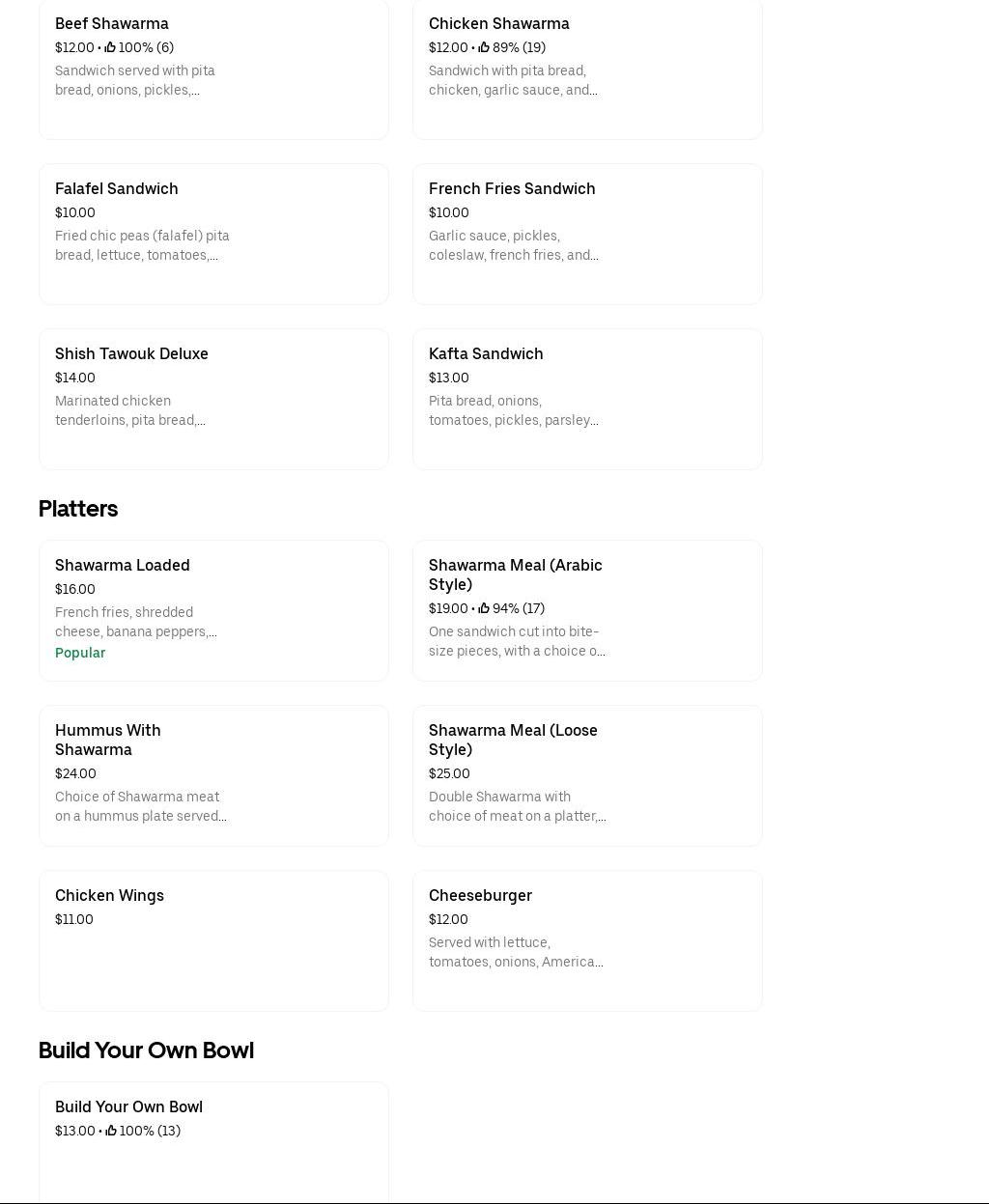
Task: Click the Popular badge on Shawarma Loaded
Action: (80, 653)
